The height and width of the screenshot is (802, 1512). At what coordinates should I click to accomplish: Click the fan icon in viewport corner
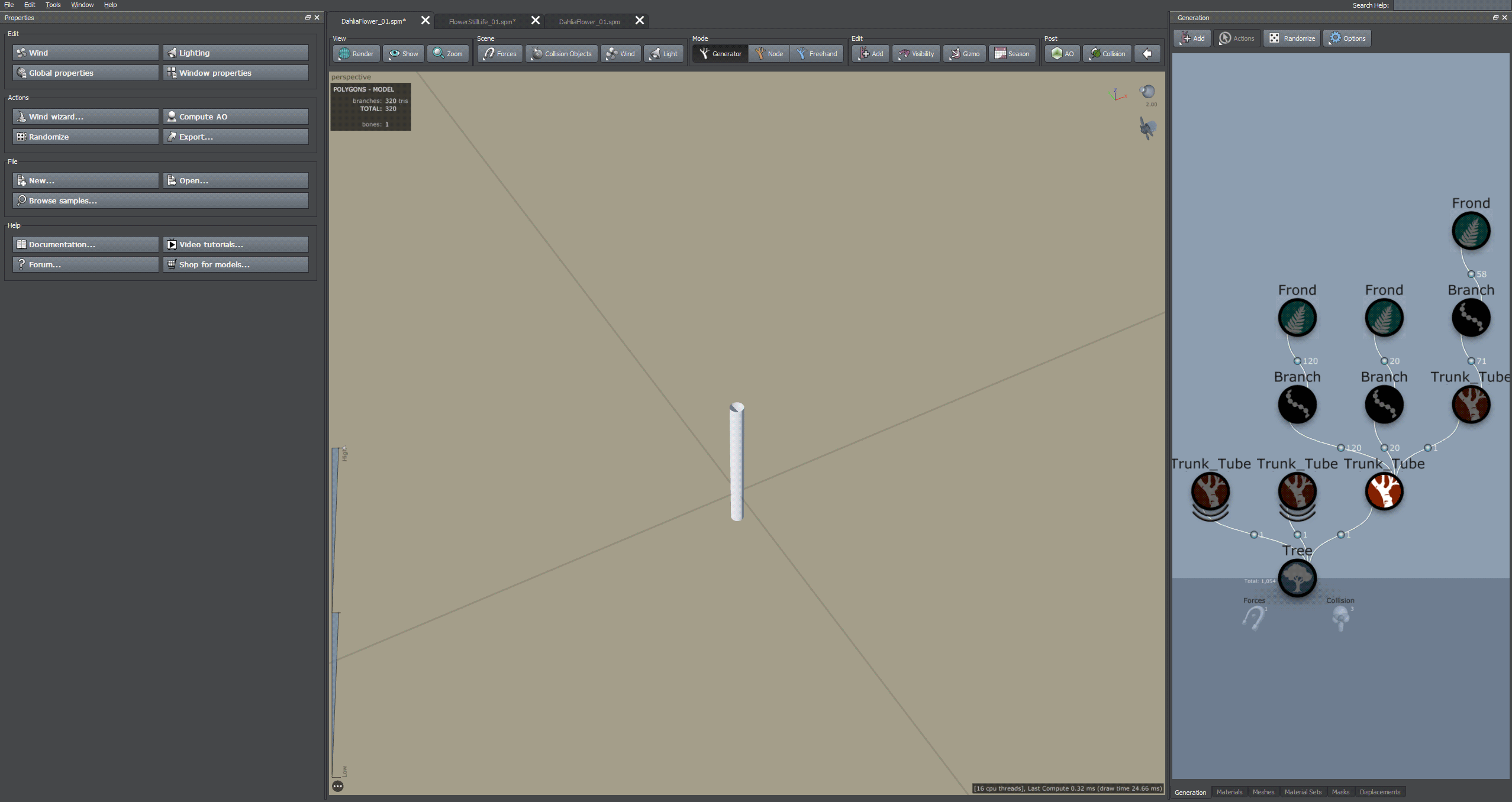(x=1147, y=128)
